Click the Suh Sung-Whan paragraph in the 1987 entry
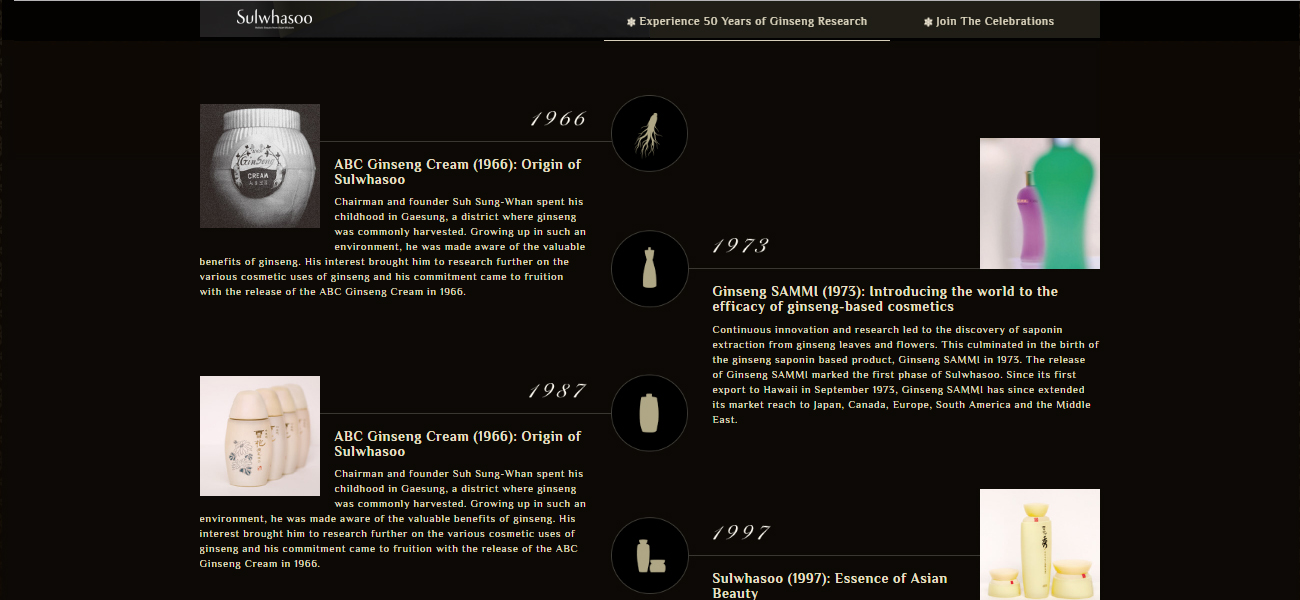 [393, 519]
